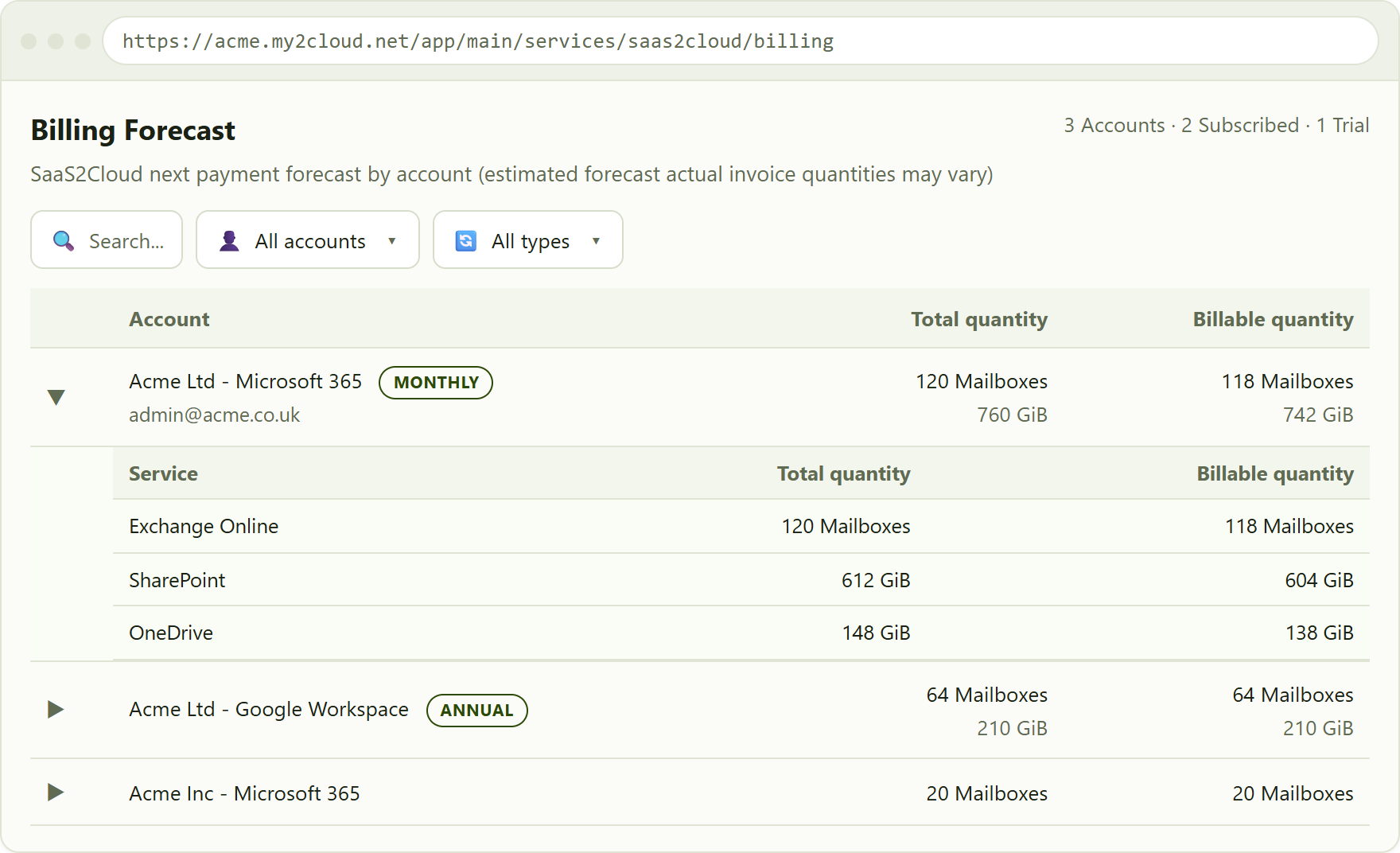Click the Account column header
This screenshot has height=853, width=1400.
(169, 319)
